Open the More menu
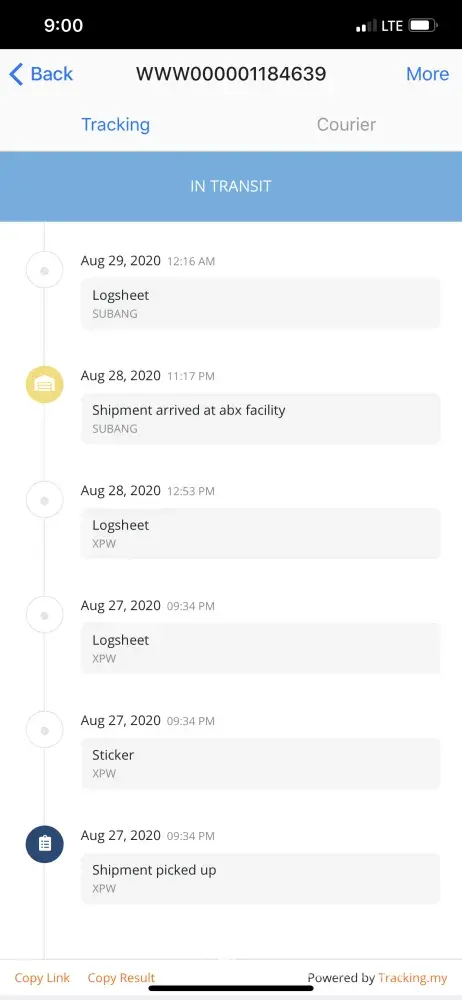Image resolution: width=462 pixels, height=1000 pixels. click(428, 74)
